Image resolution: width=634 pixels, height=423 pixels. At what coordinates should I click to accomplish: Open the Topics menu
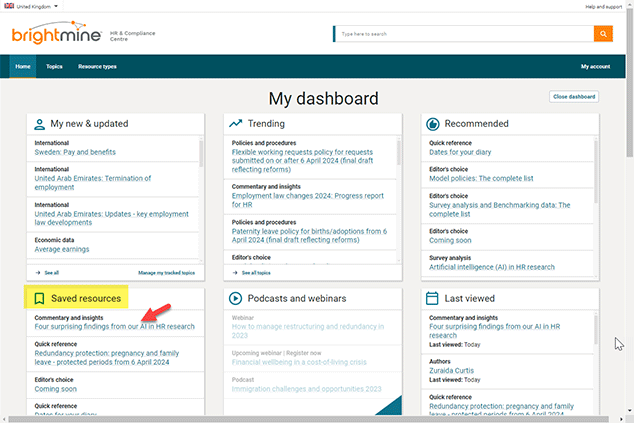54,66
